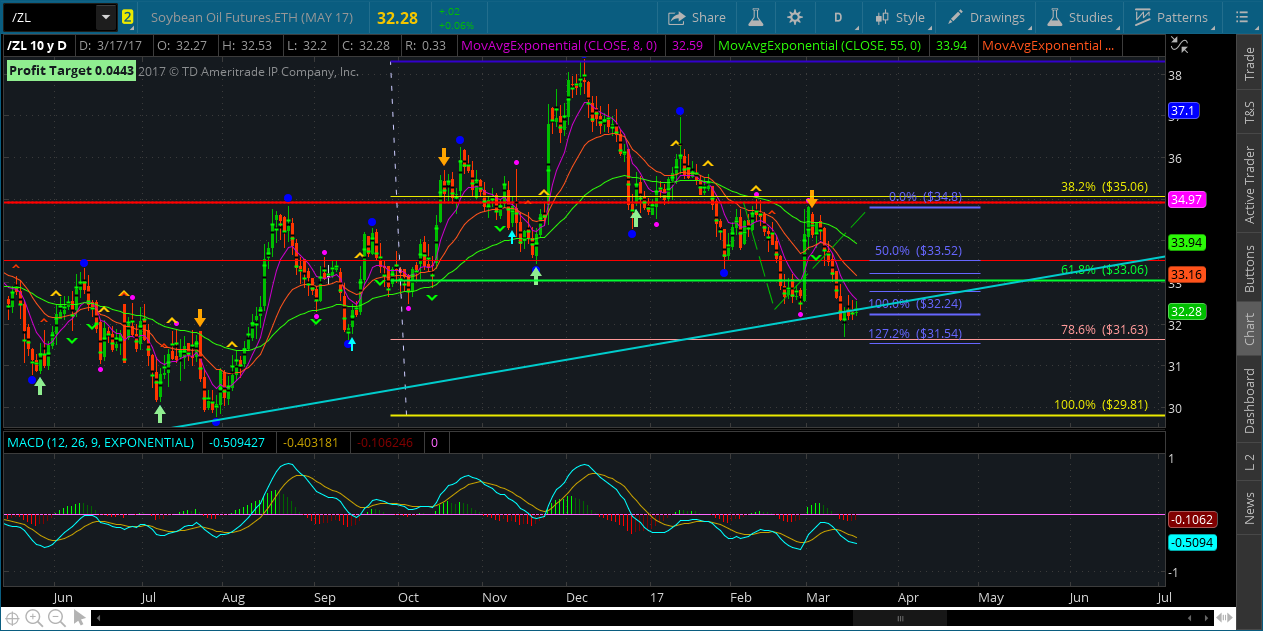Viewport: 1263px width, 631px height.
Task: Click the 61.8% ($33.06) Fibonacci label
Action: click(x=1105, y=270)
